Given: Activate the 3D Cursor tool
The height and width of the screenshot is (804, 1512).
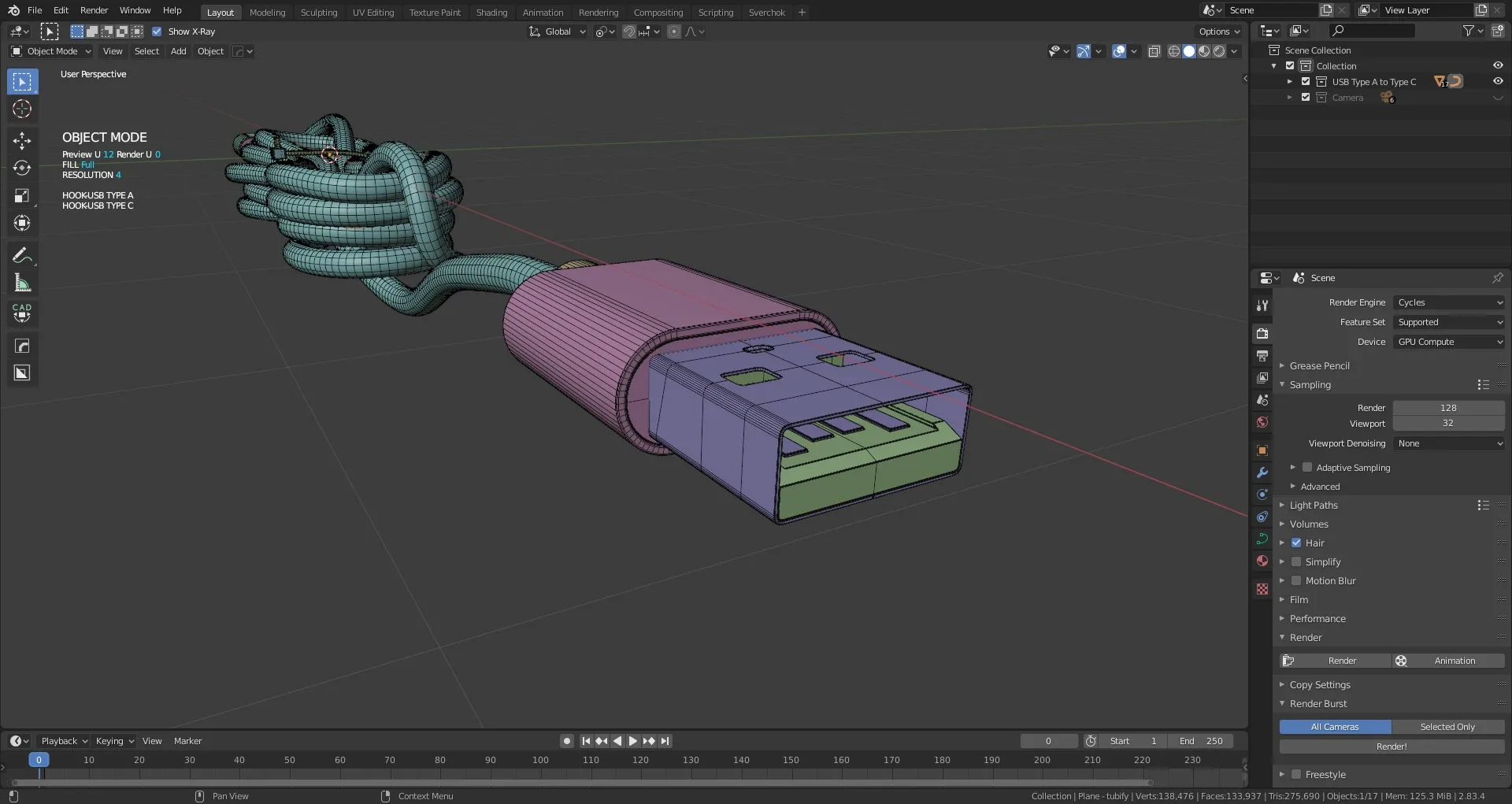Looking at the screenshot, I should (x=22, y=109).
